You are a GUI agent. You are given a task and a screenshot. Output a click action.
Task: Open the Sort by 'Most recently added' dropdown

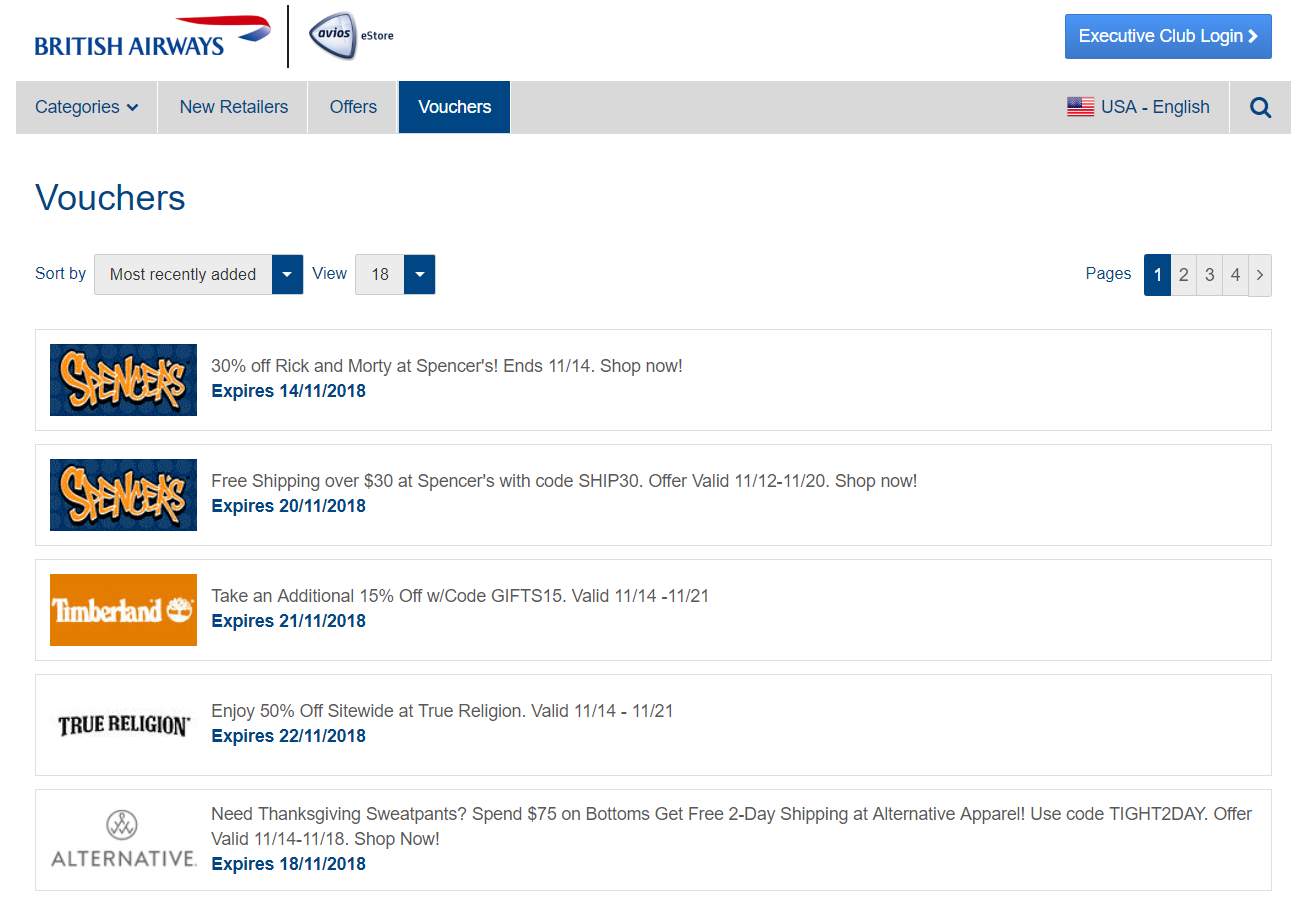pos(199,274)
